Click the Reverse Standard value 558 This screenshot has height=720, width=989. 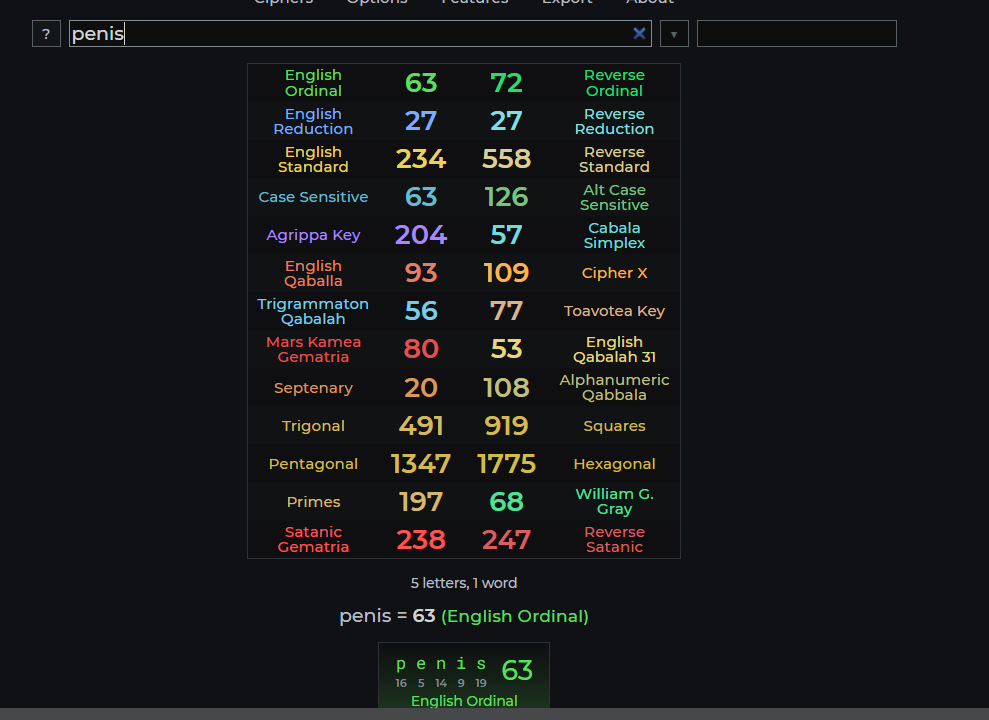pyautogui.click(x=506, y=159)
